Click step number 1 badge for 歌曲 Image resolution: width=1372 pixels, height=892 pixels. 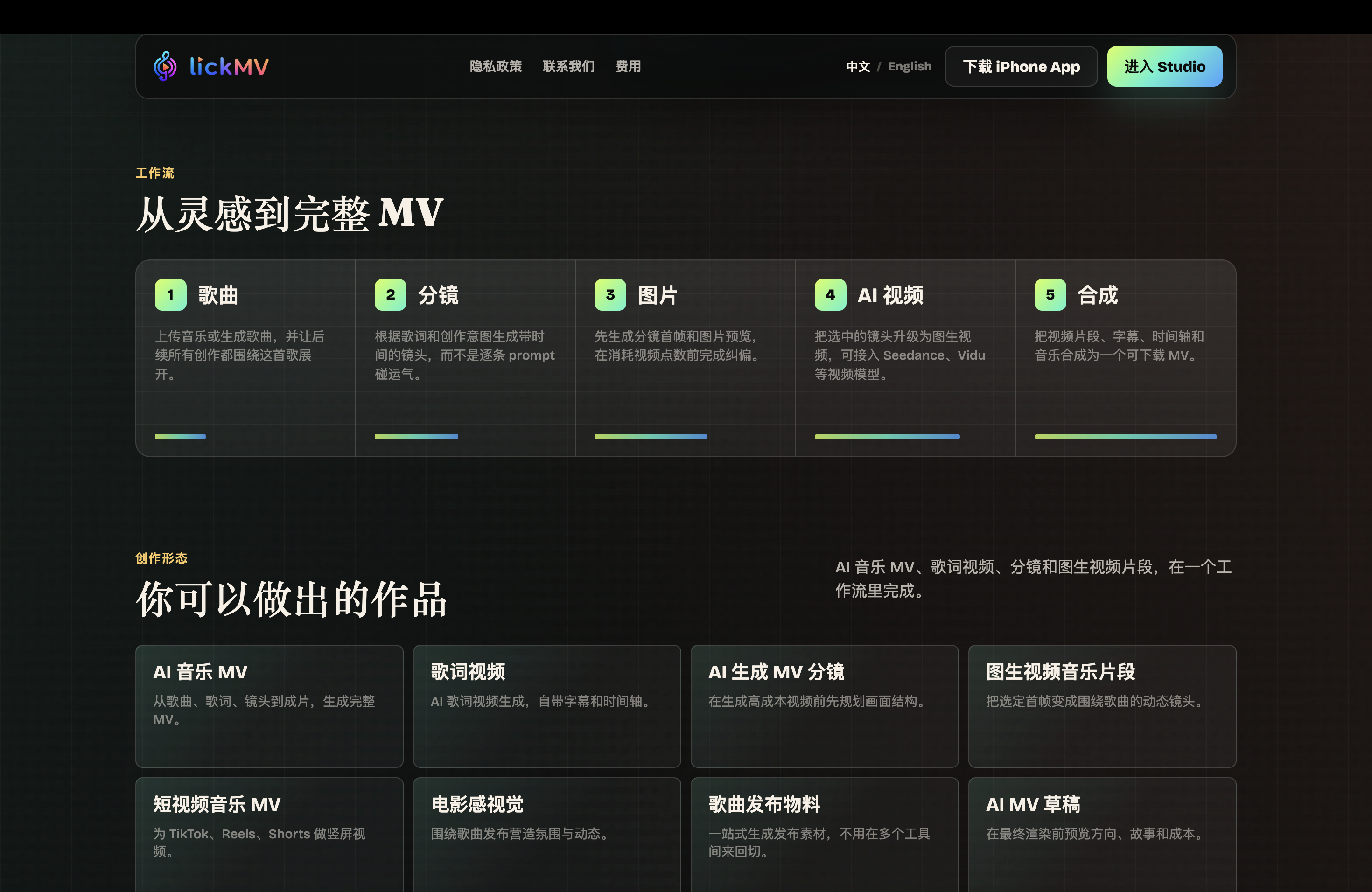pos(171,295)
